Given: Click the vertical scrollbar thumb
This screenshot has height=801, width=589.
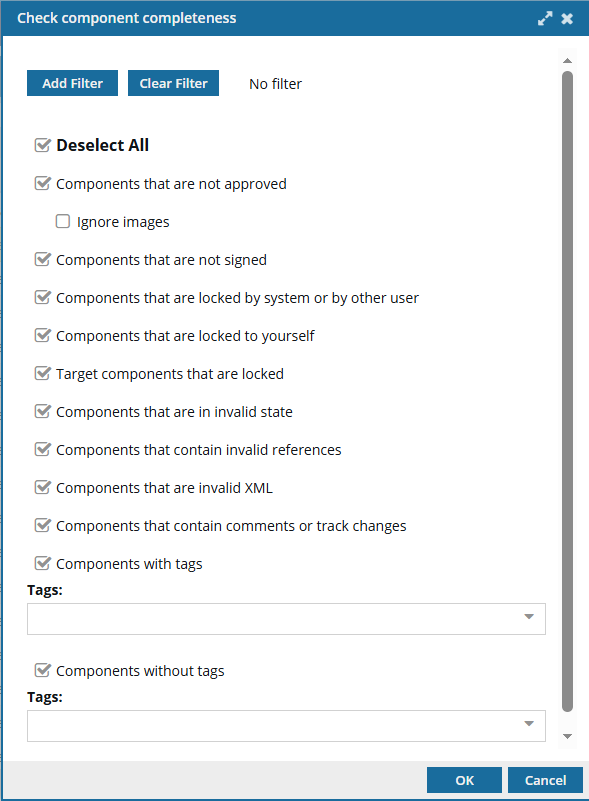Looking at the screenshot, I should tap(567, 391).
